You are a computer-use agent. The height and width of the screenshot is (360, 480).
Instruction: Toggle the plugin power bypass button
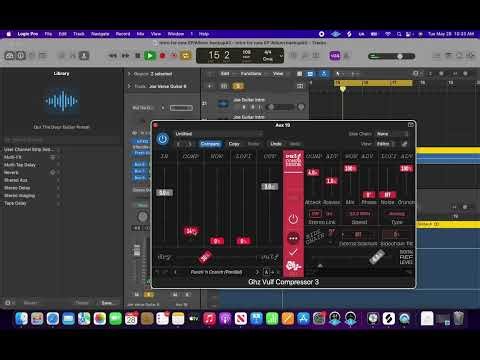tap(163, 139)
